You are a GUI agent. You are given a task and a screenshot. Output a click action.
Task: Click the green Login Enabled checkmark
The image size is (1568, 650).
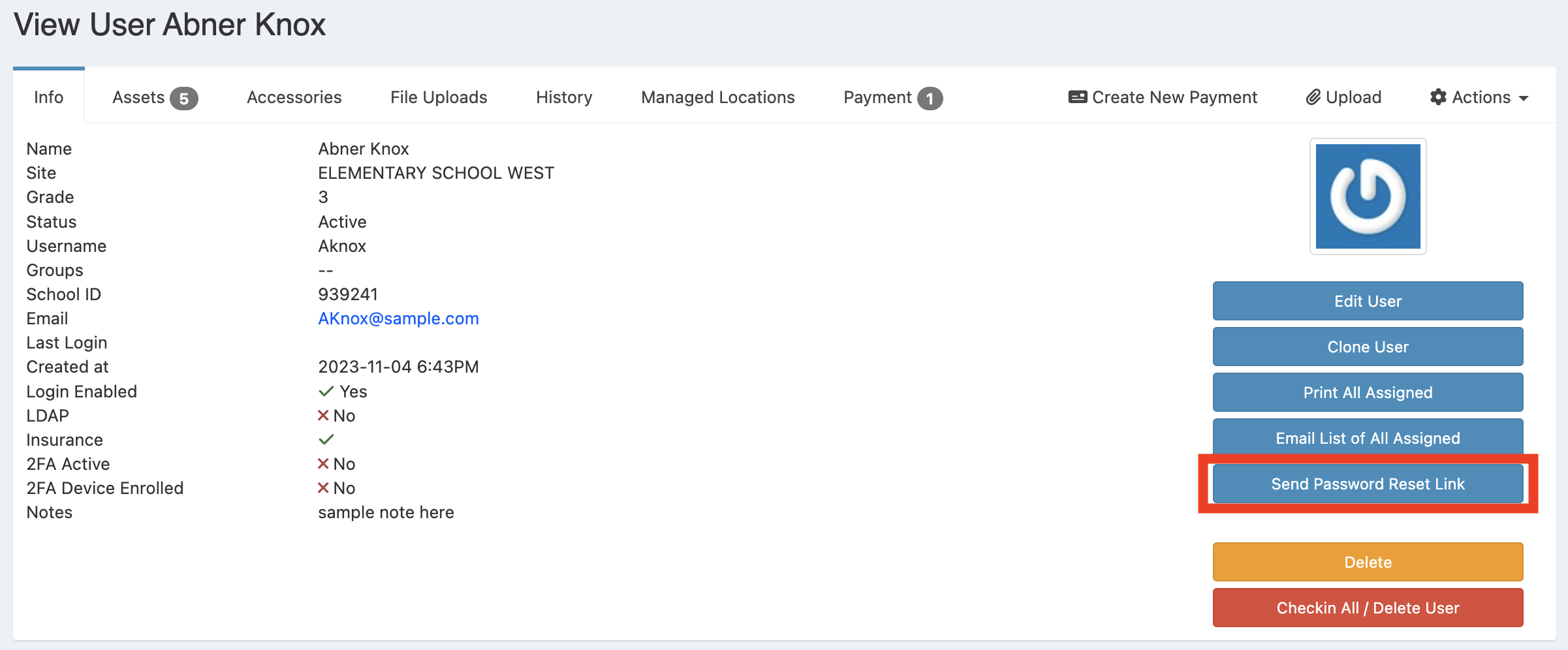[326, 392]
